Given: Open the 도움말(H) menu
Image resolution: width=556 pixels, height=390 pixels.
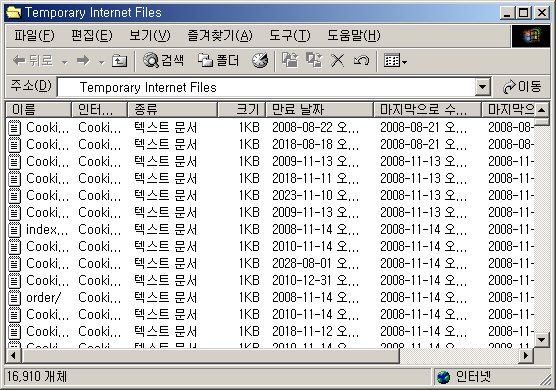Looking at the screenshot, I should pyautogui.click(x=354, y=35).
